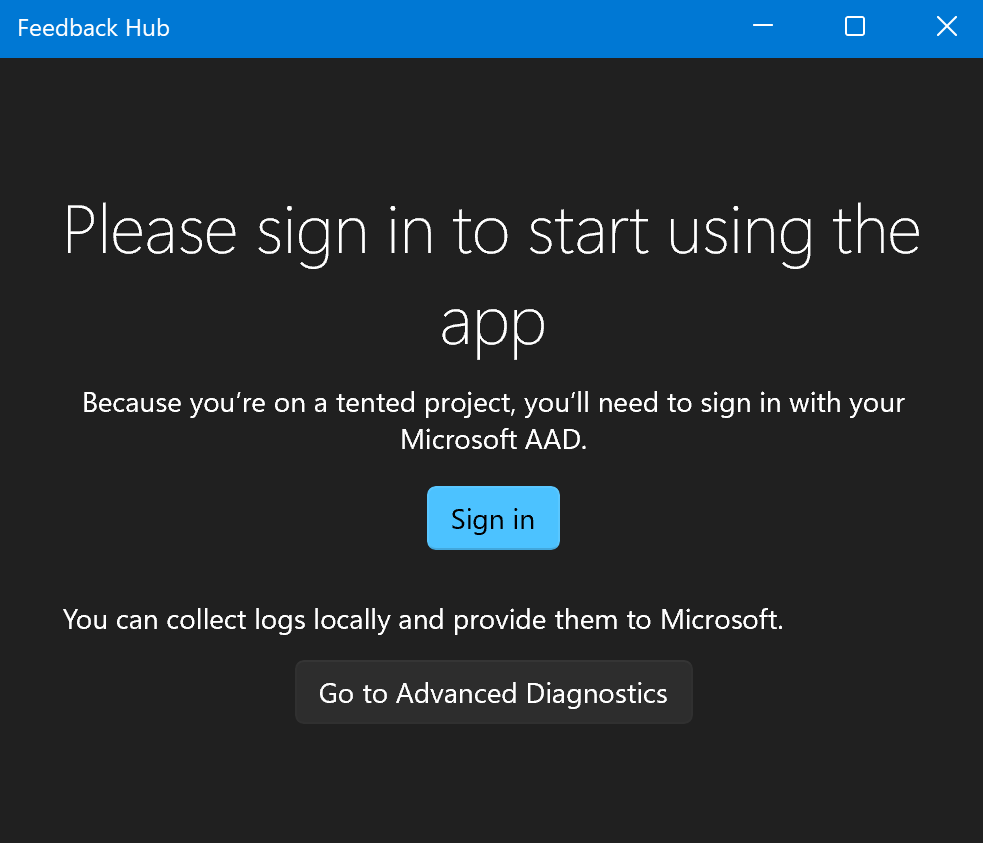Sign in with your Microsoft AAD account
Viewport: 983px width, 843px height.
(493, 518)
